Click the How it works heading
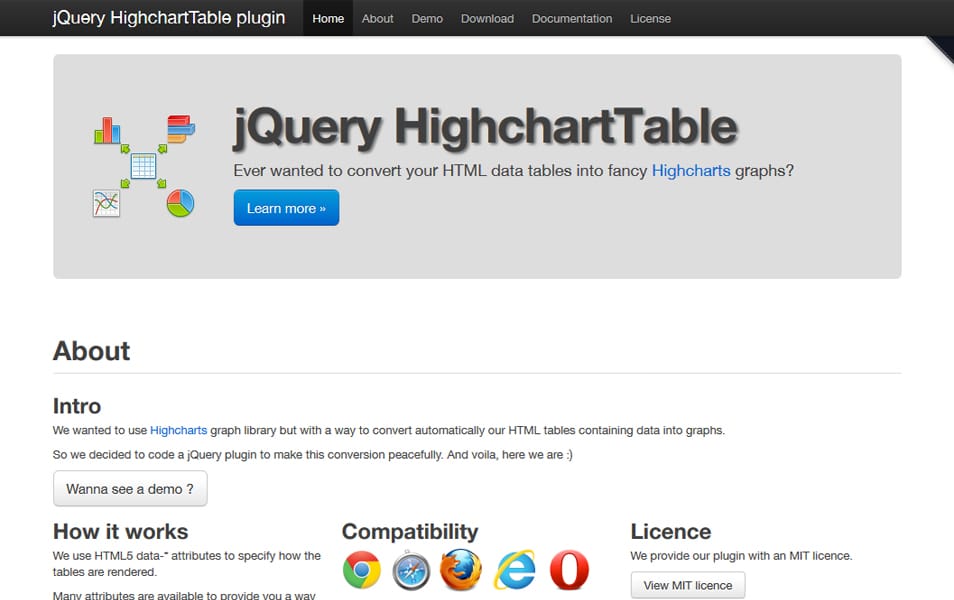The height and width of the screenshot is (600, 954). 120,531
